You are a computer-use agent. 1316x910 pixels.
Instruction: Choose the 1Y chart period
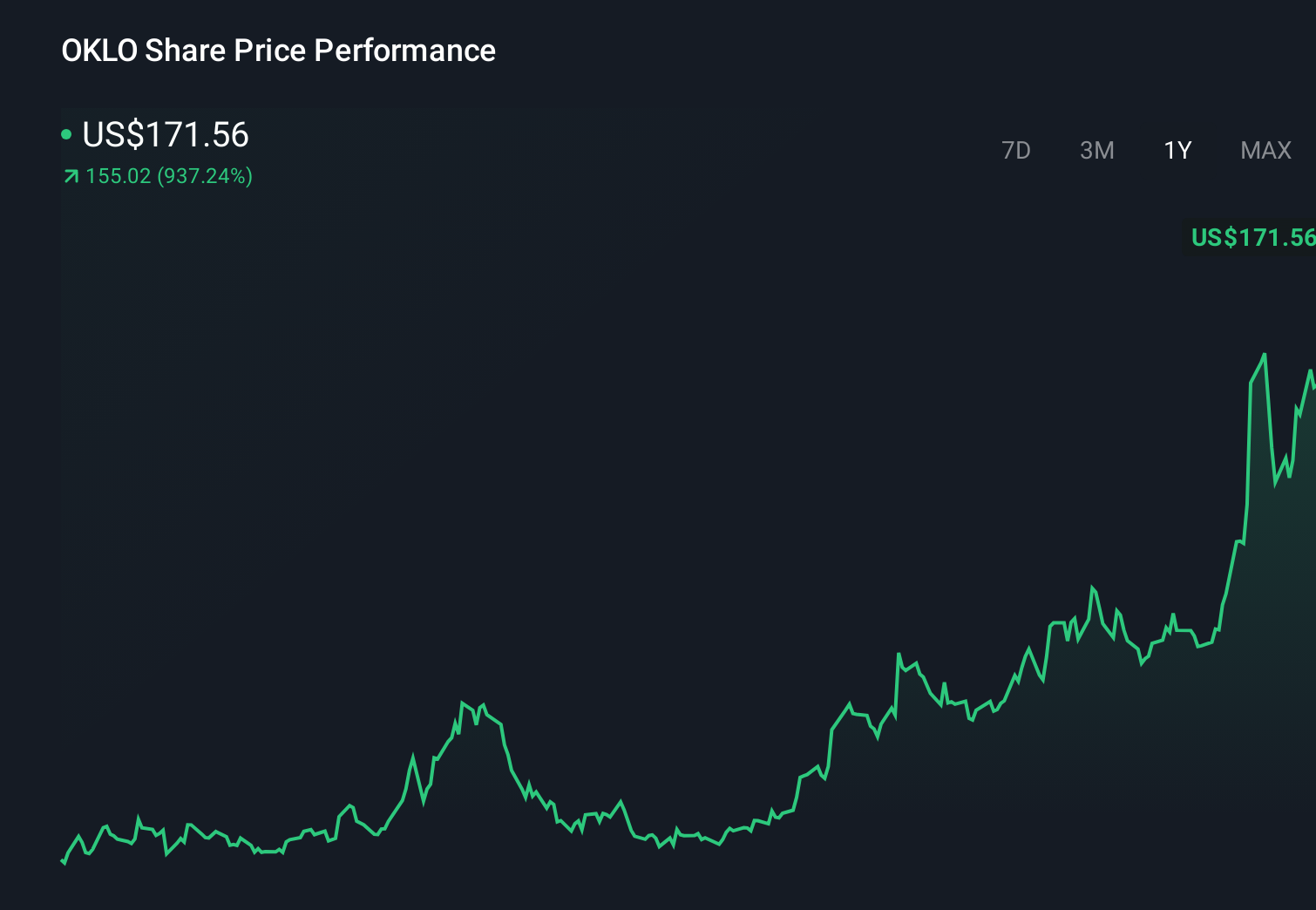[1177, 151]
